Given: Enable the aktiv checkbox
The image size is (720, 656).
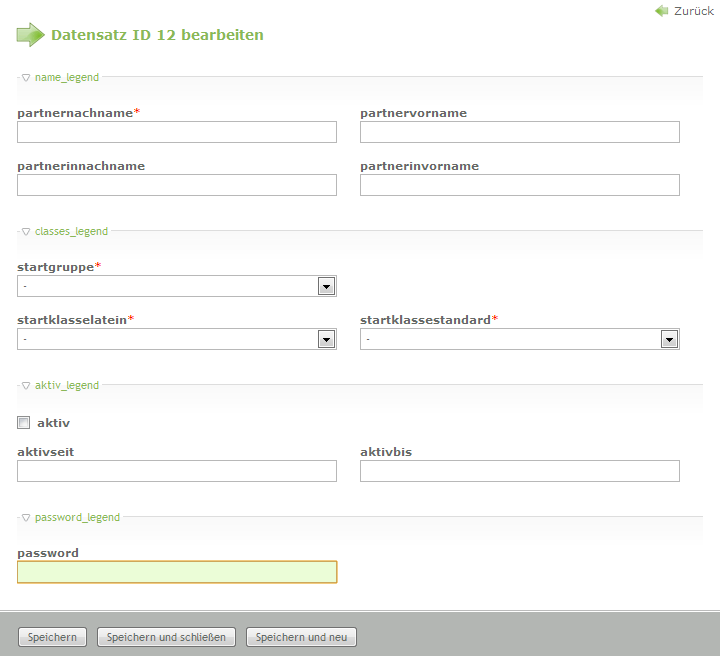Looking at the screenshot, I should (24, 423).
